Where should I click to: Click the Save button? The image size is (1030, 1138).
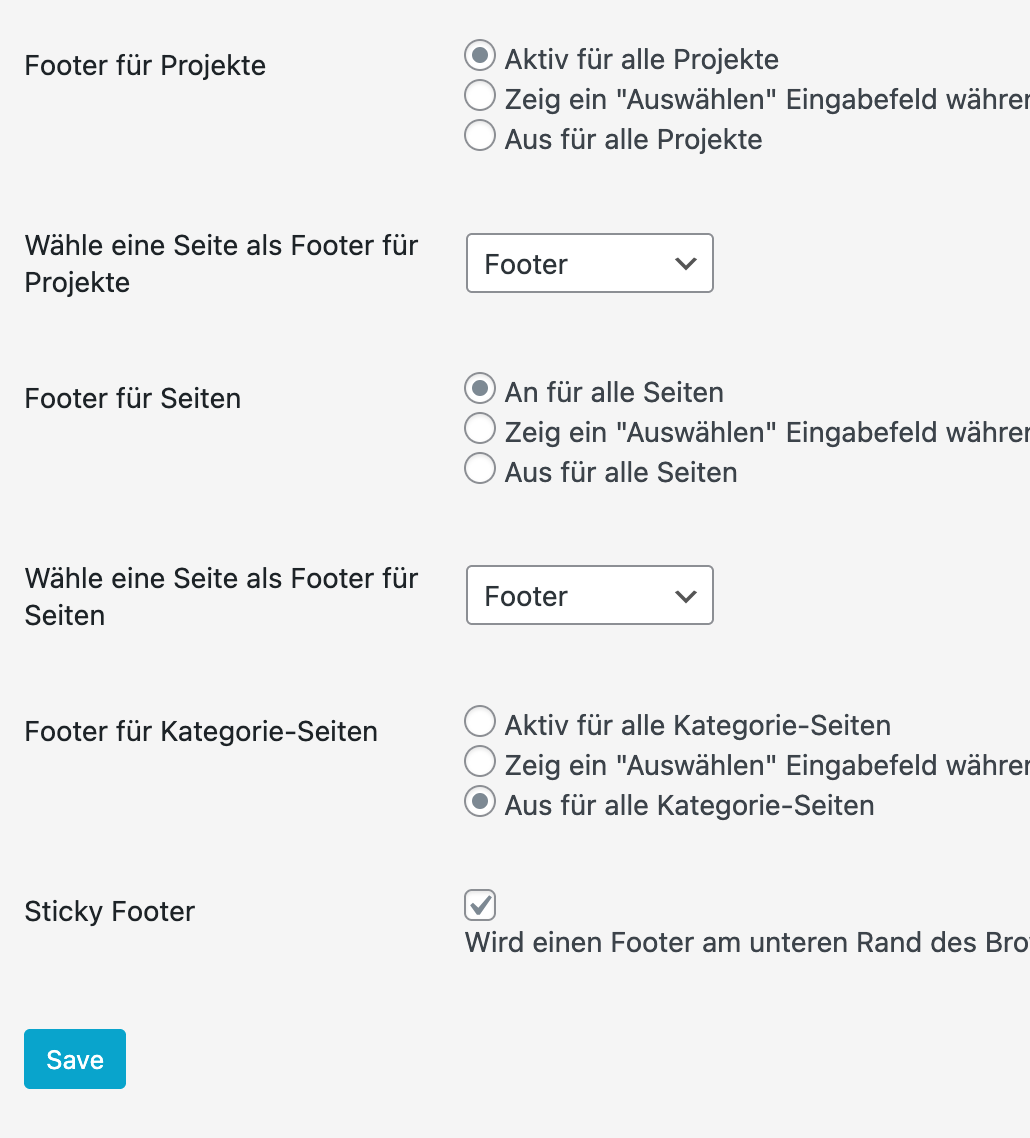coord(75,1059)
